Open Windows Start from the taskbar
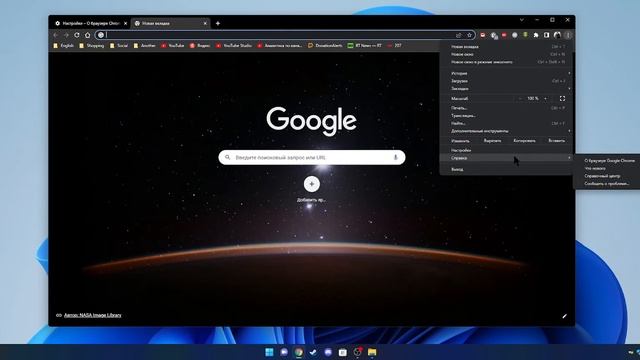Screen dimensions: 640x360 [x=269, y=352]
